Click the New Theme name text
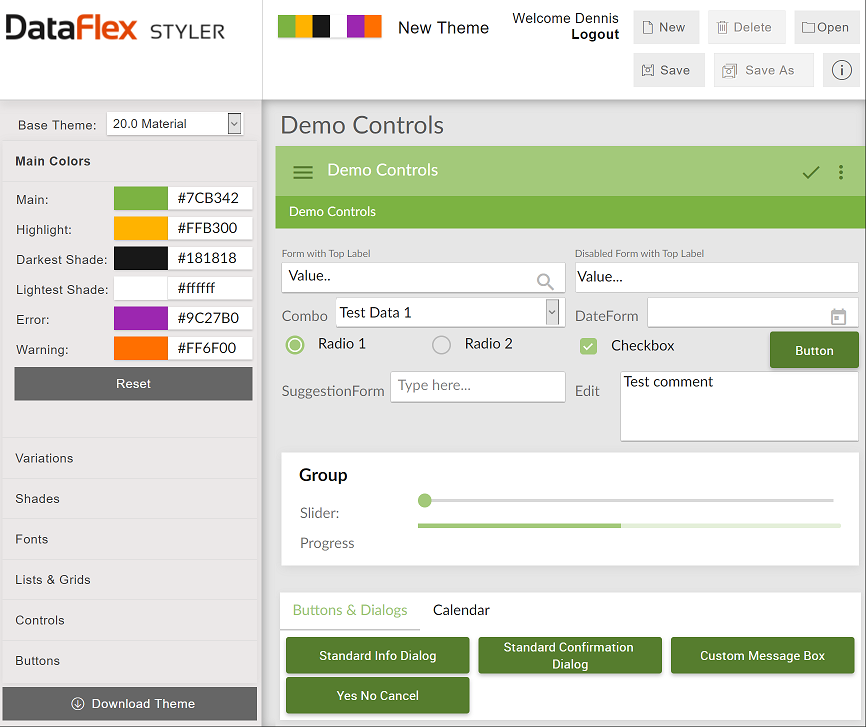This screenshot has height=727, width=866. tap(443, 28)
